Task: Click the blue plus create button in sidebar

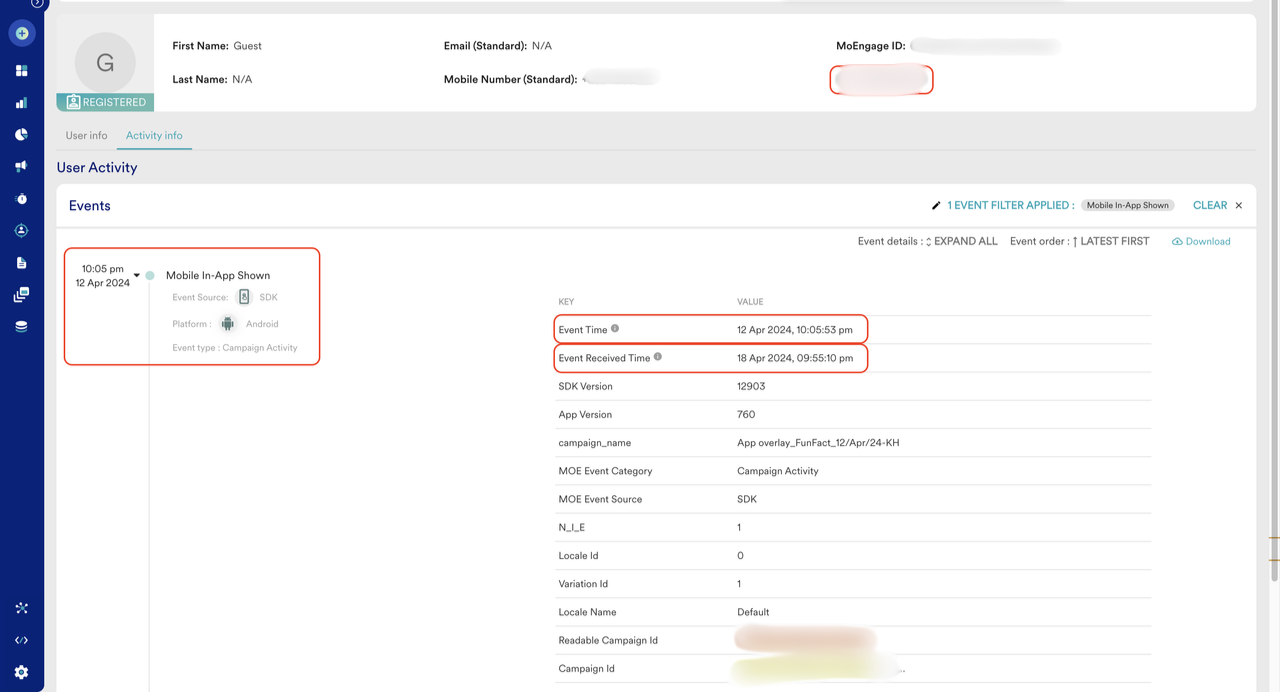Action: [x=22, y=33]
